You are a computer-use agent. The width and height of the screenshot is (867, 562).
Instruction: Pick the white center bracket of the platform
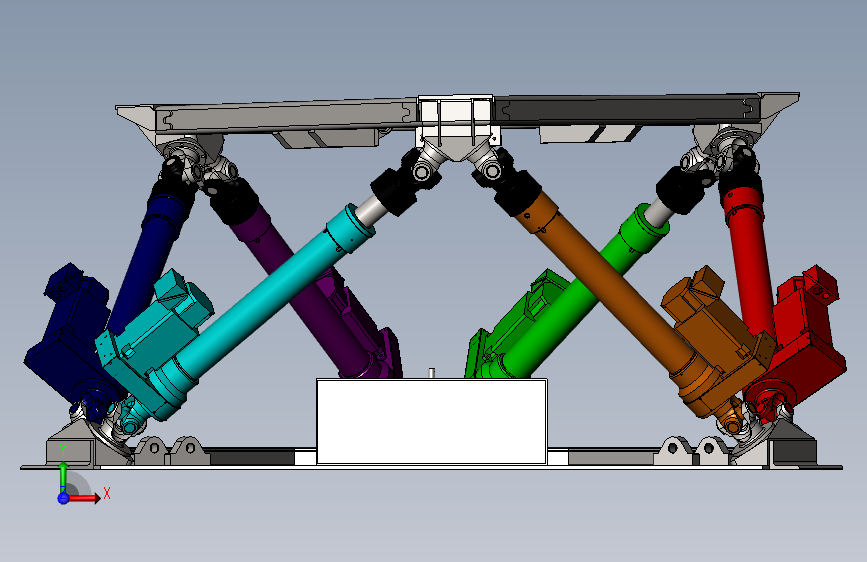point(456,119)
